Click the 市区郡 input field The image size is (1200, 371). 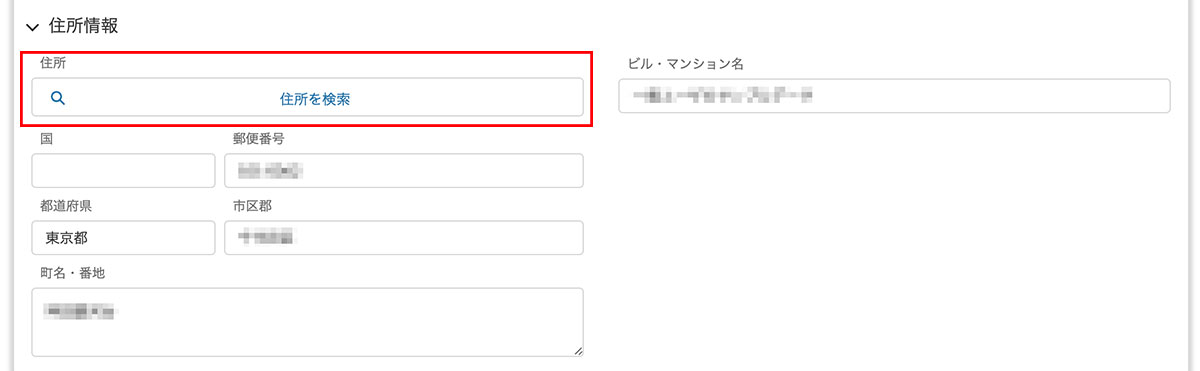(404, 238)
